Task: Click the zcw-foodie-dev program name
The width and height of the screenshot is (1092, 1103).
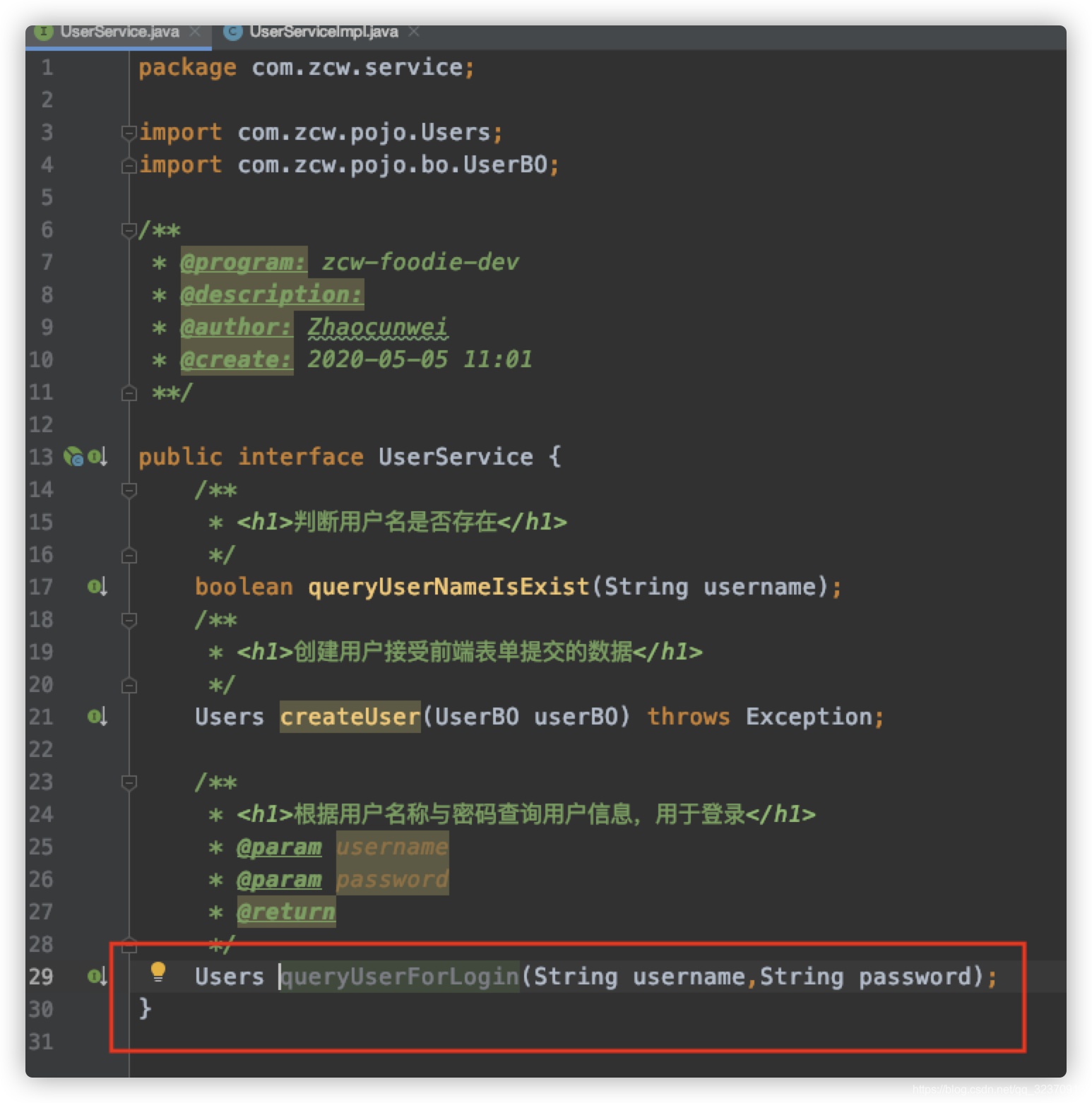Action: pos(420,262)
